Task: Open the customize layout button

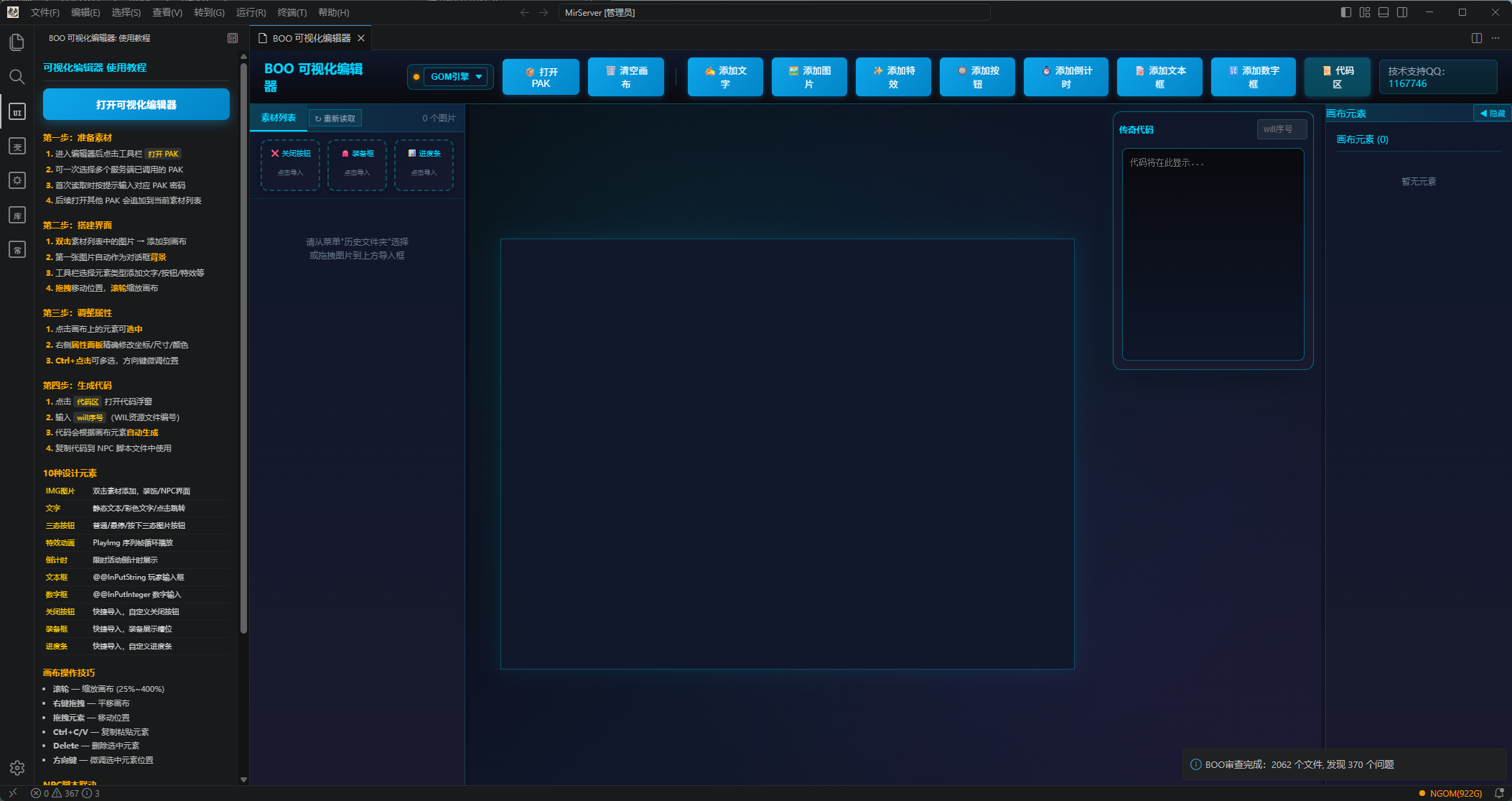Action: pos(1365,12)
